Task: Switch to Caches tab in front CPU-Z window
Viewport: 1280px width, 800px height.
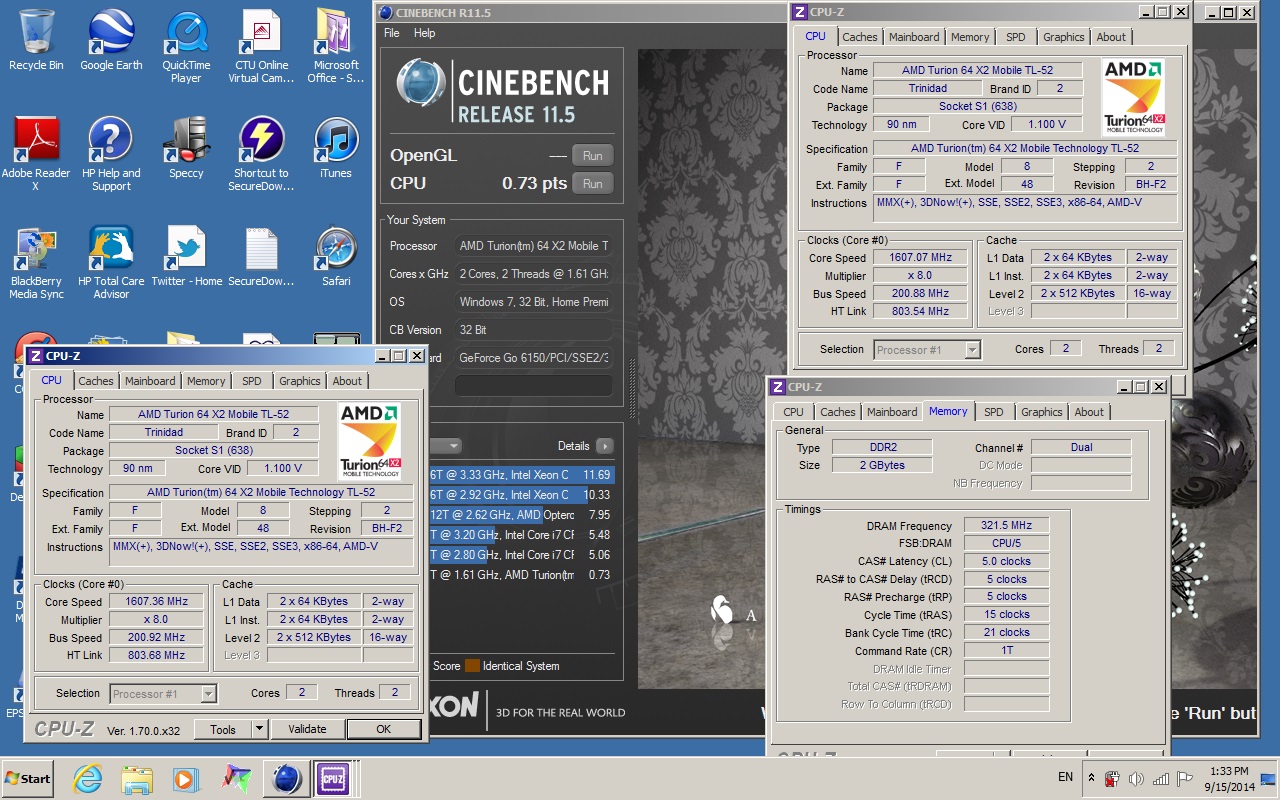Action: tap(96, 381)
